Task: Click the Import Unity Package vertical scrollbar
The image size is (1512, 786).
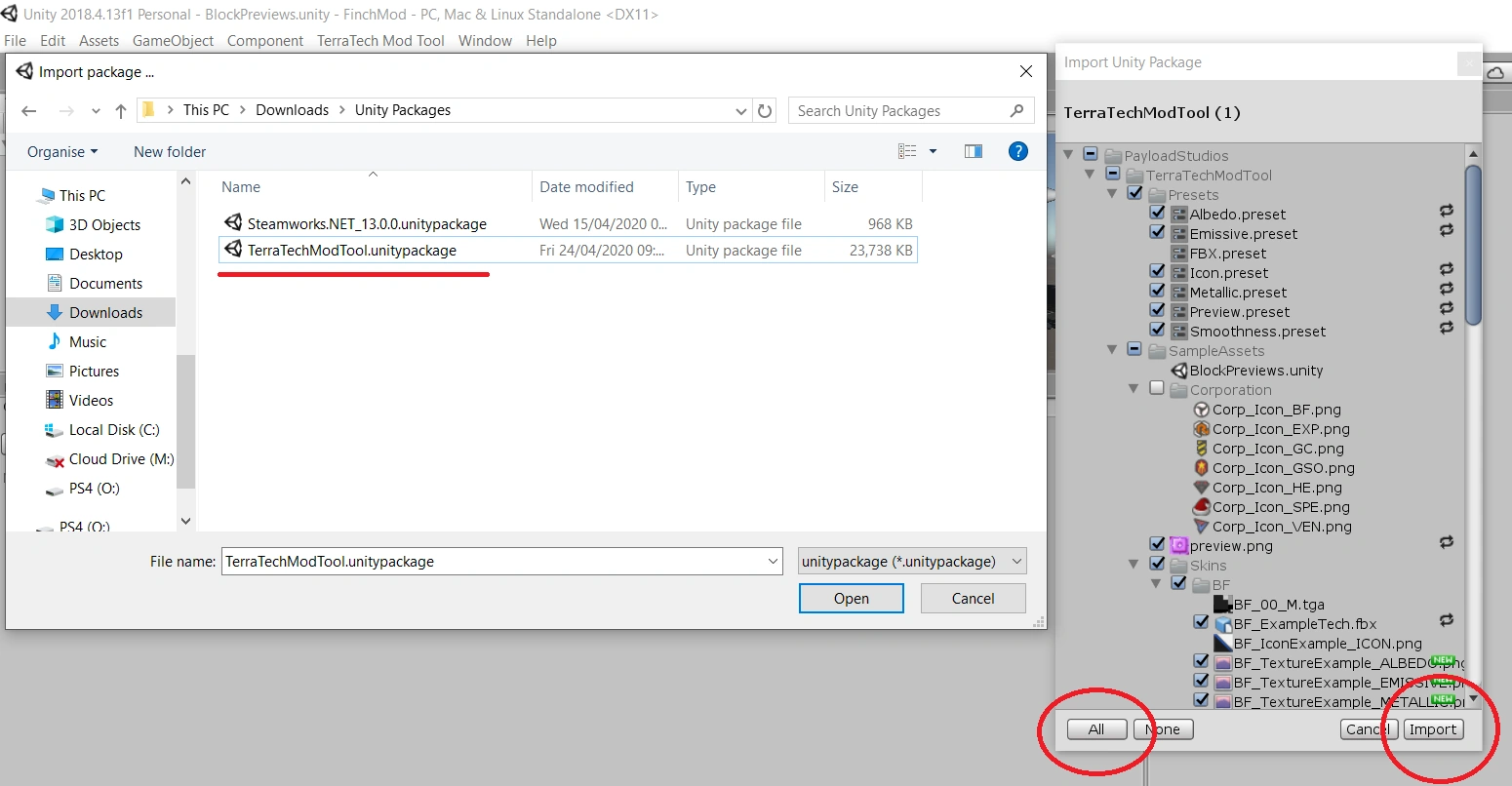Action: tap(1473, 244)
